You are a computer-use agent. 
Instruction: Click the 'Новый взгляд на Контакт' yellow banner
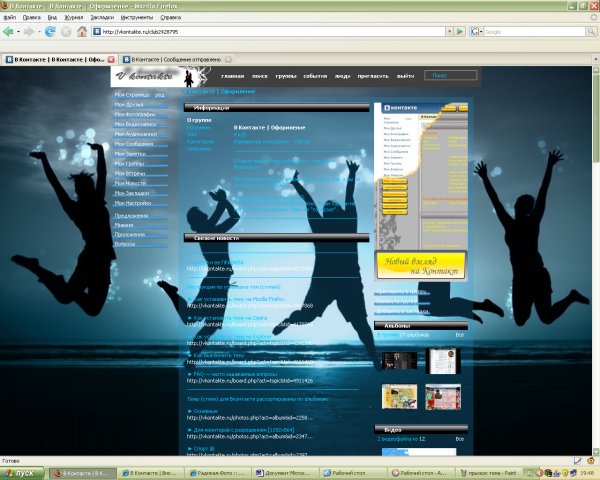(421, 266)
